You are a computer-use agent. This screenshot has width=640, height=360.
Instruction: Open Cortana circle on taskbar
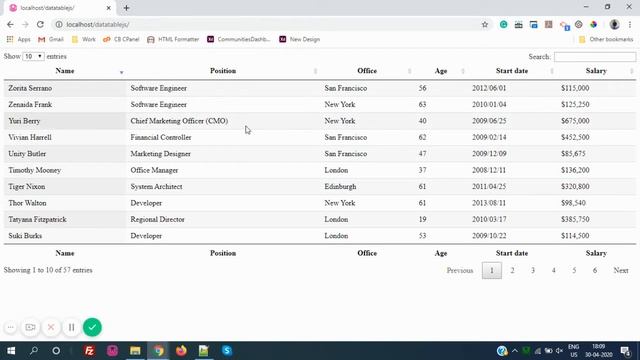(56, 351)
